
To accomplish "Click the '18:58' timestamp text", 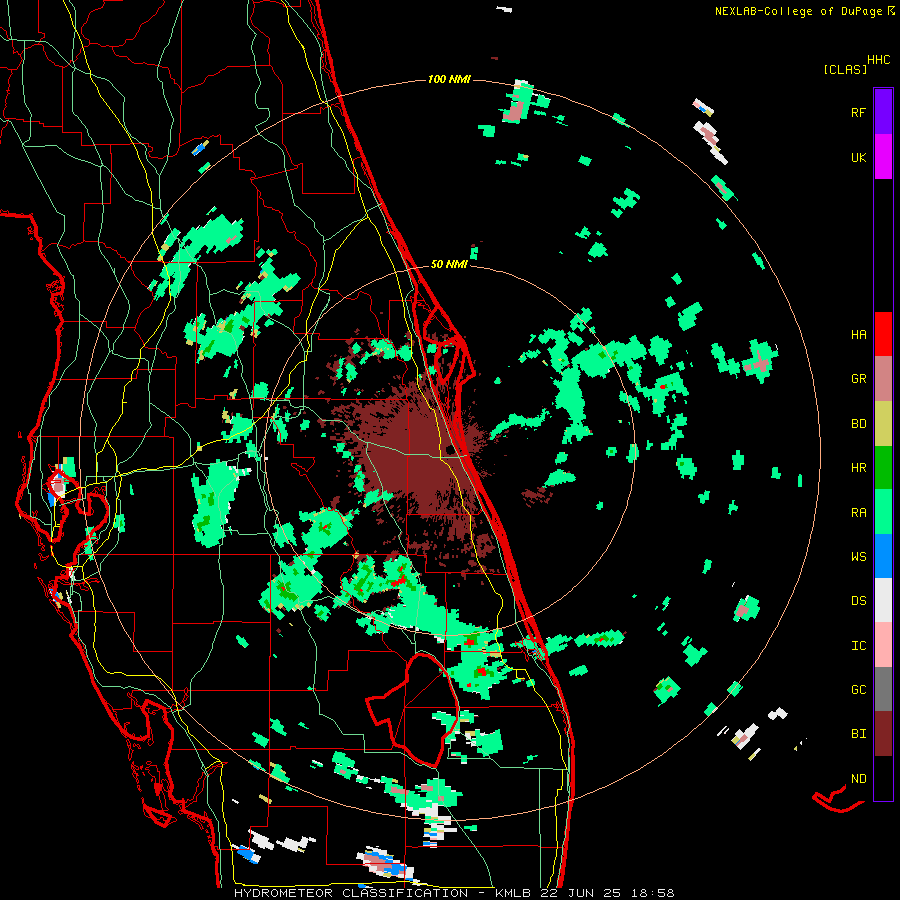I will point(654,893).
